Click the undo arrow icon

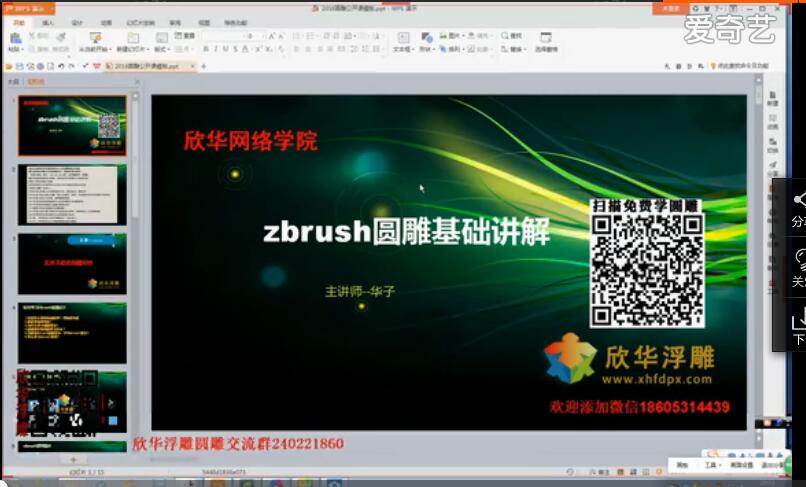(61, 66)
